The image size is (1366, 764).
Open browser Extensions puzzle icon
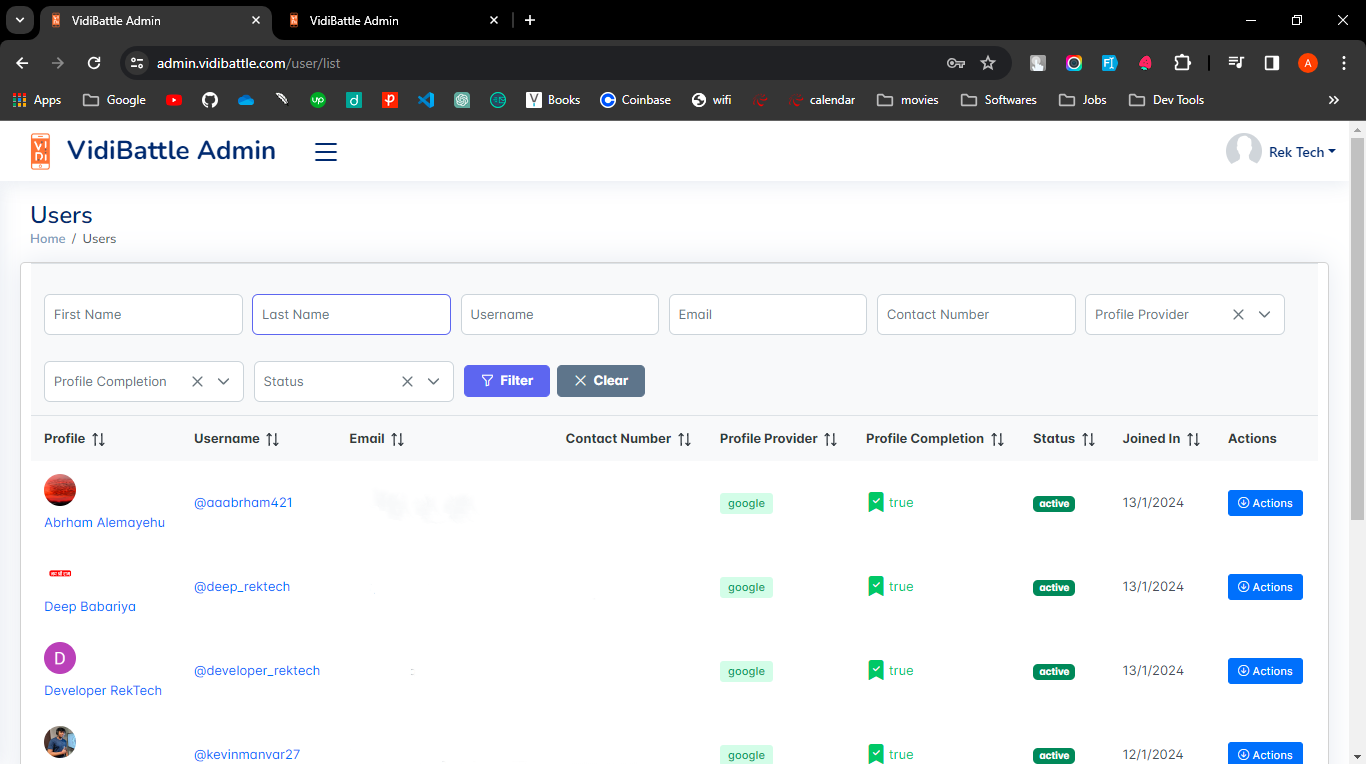click(1182, 63)
